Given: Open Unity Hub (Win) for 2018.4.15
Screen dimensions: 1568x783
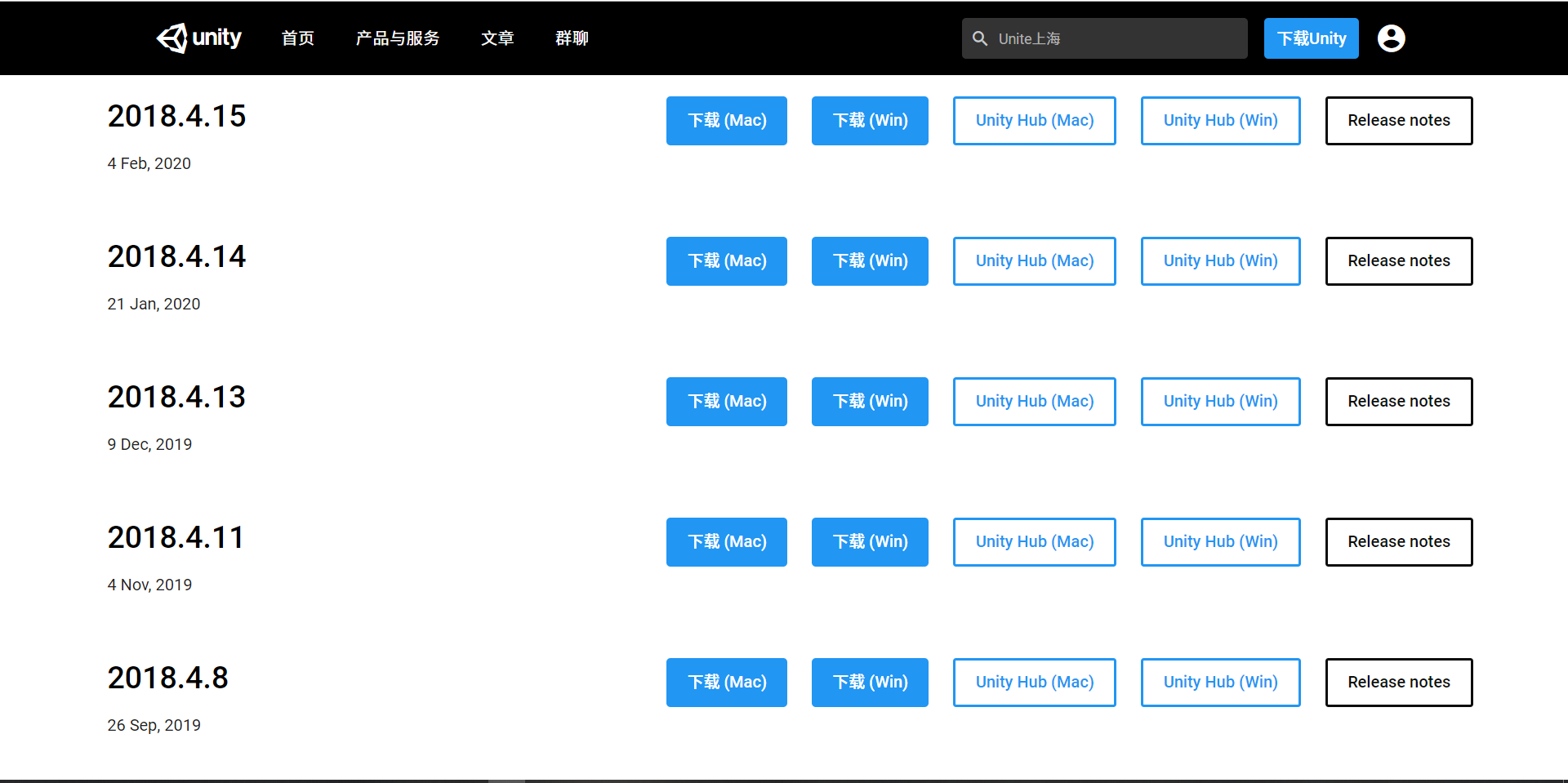Looking at the screenshot, I should [1221, 121].
